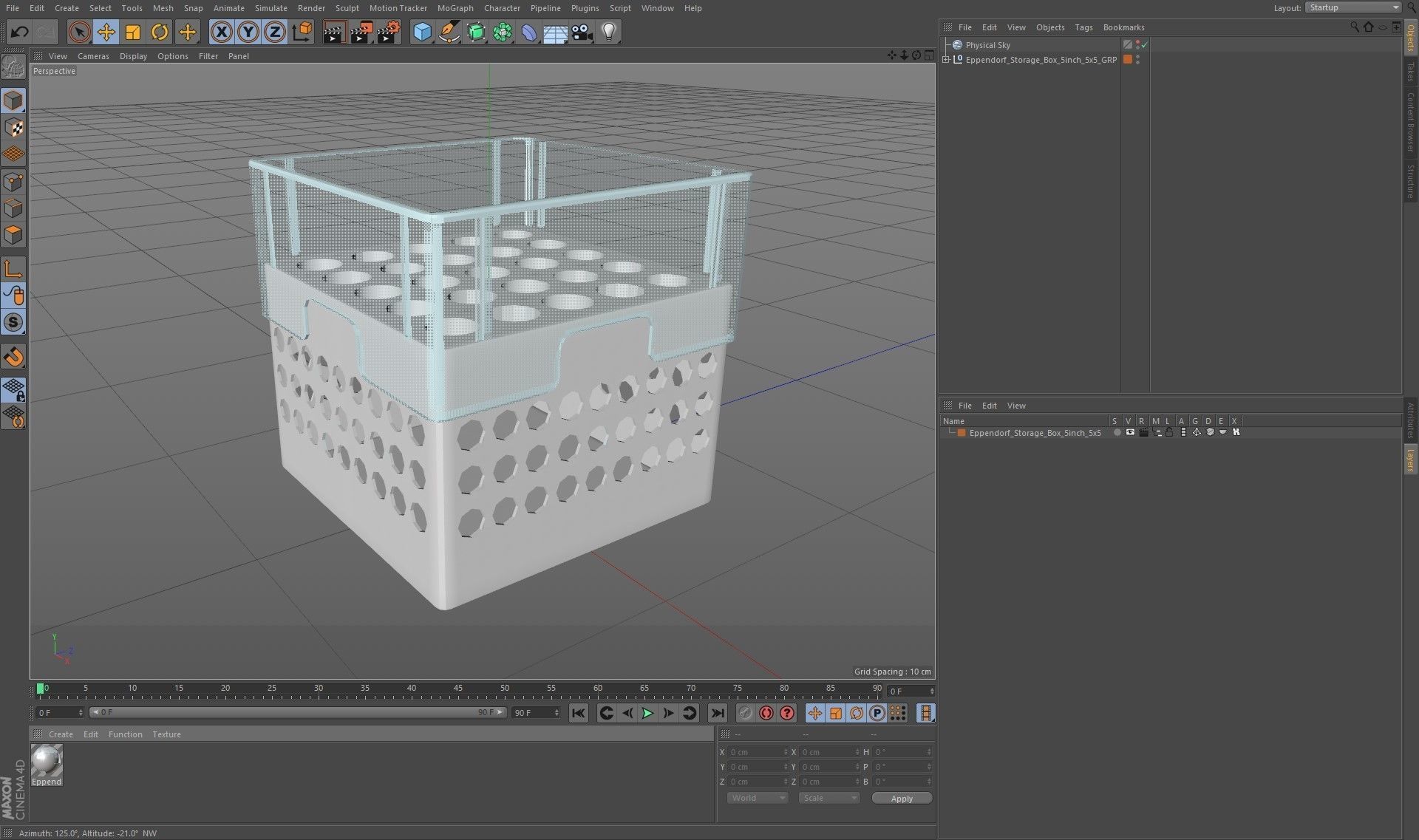The width and height of the screenshot is (1419, 840).
Task: Select the Eppend material thumbnail
Action: 47,765
